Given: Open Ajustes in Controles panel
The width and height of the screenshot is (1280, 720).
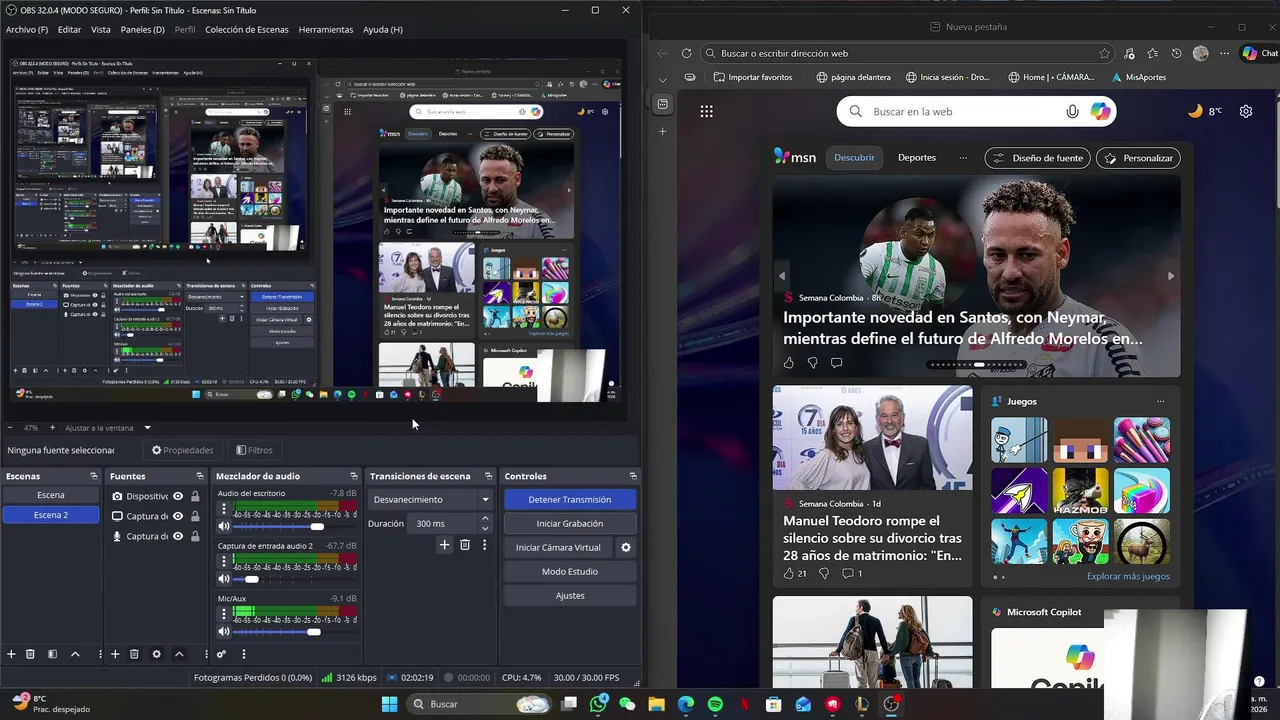Looking at the screenshot, I should coord(570,595).
